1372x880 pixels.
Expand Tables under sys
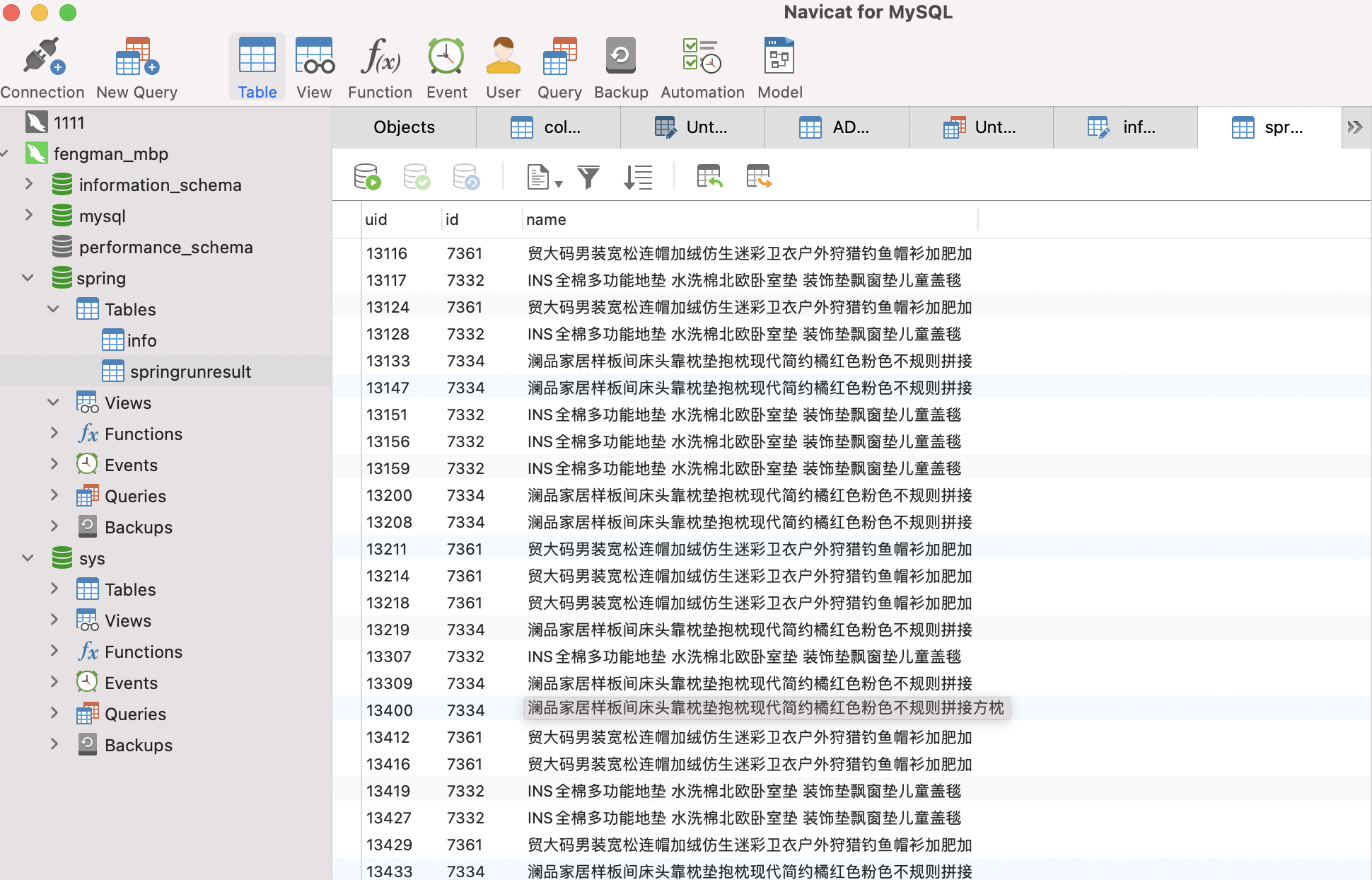pyautogui.click(x=54, y=589)
